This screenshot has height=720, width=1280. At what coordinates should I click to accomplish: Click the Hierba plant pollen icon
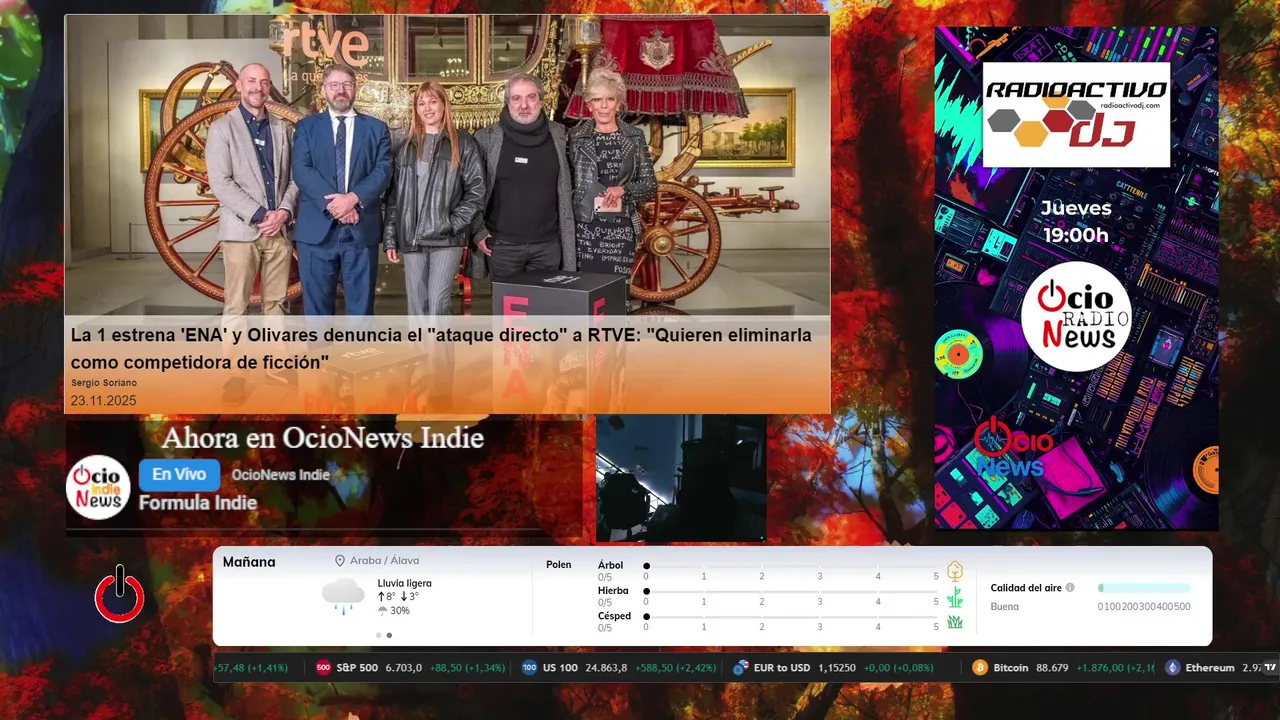click(955, 597)
